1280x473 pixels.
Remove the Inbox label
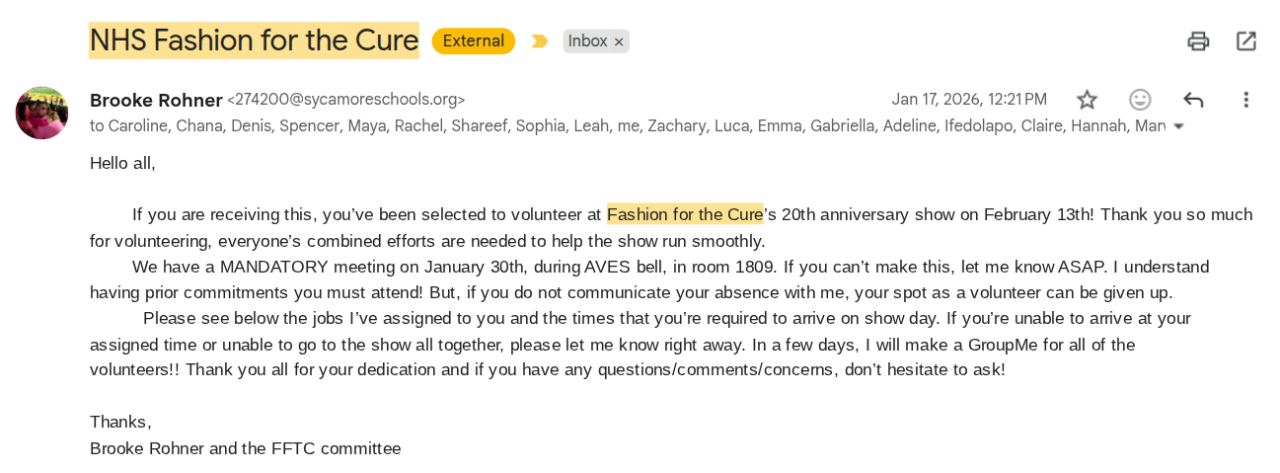(619, 42)
